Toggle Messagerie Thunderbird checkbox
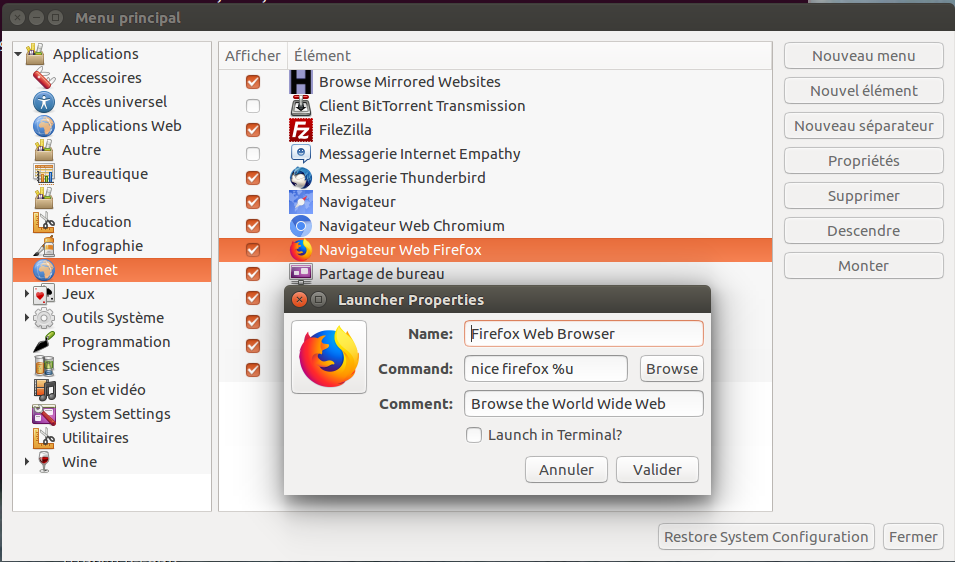The width and height of the screenshot is (955, 562). (253, 178)
